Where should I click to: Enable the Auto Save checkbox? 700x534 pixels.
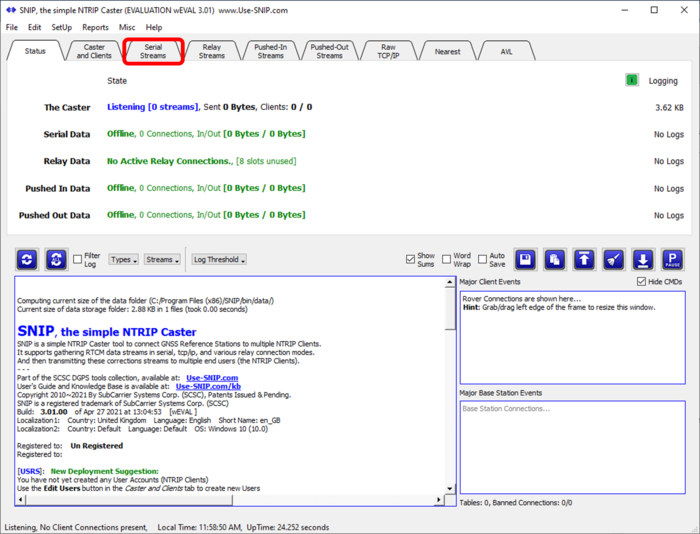coord(483,259)
